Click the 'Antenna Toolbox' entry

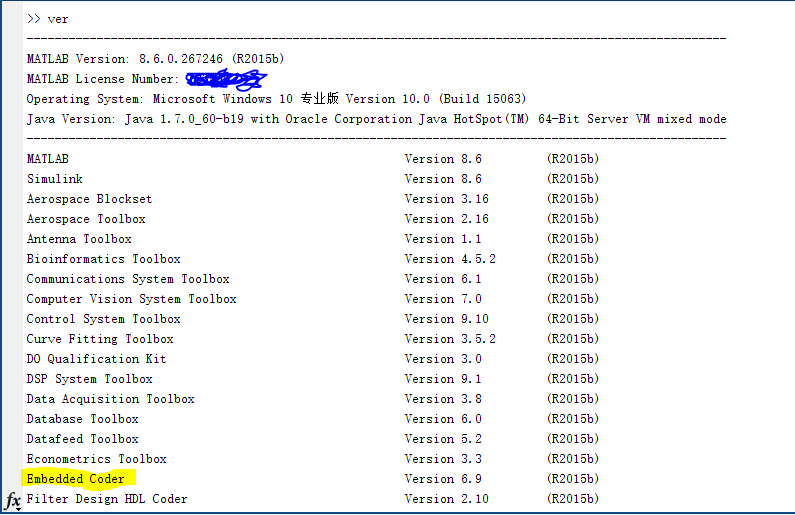[79, 239]
